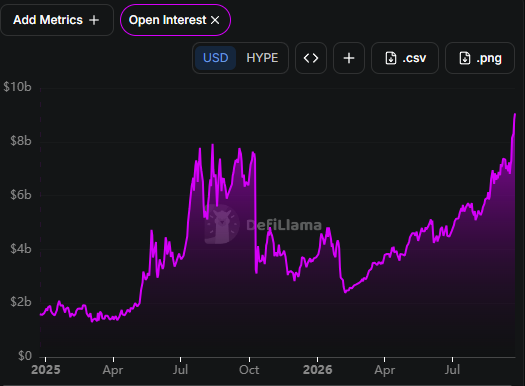
Task: Click the 2025 x-axis label
Action: [x=46, y=370]
